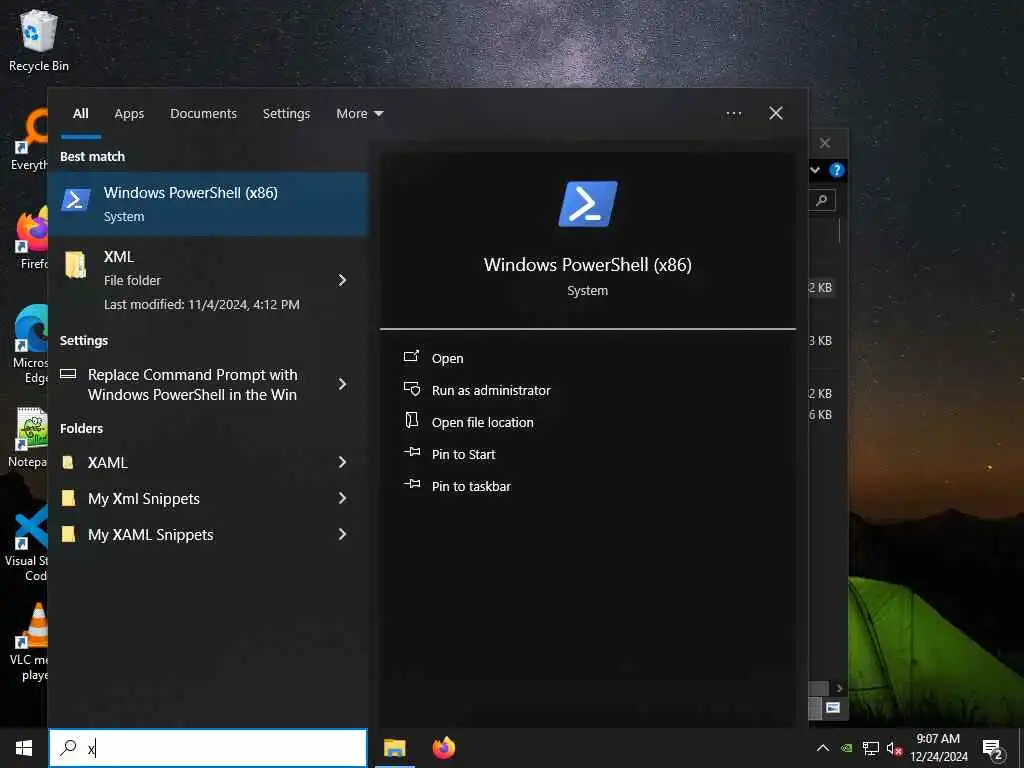Click Open for Windows PowerShell
Viewport: 1024px width, 768px height.
click(x=447, y=359)
